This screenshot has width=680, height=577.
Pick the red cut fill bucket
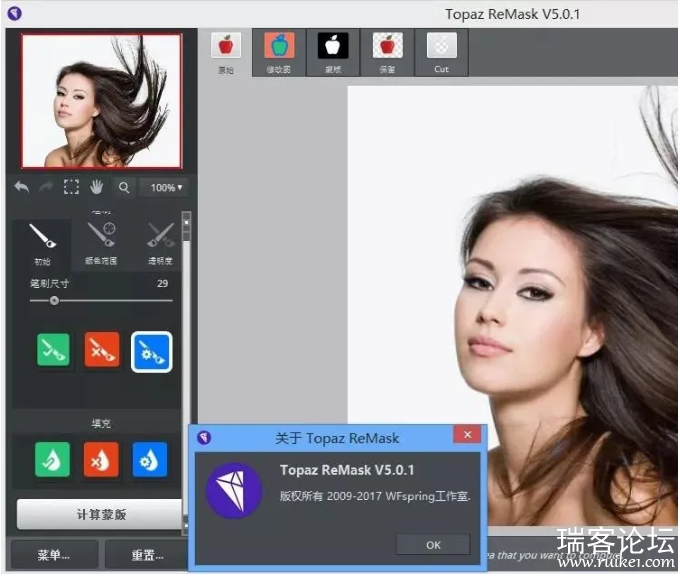(101, 460)
